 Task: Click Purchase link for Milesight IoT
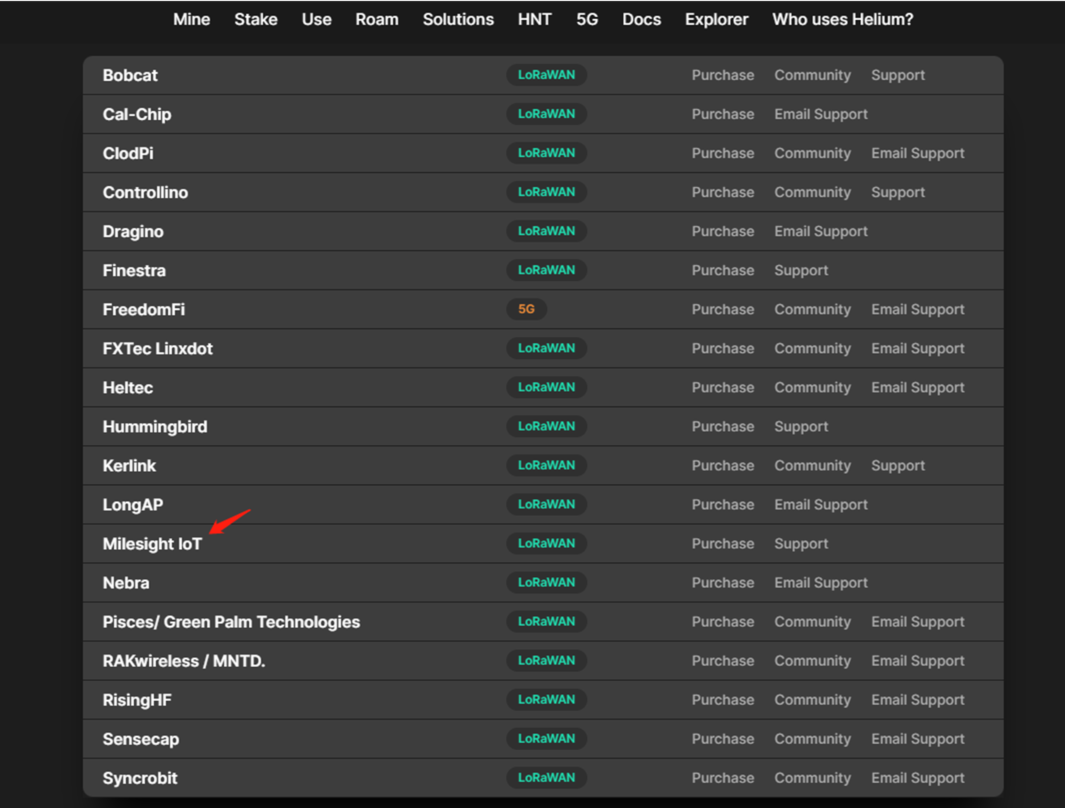tap(723, 544)
